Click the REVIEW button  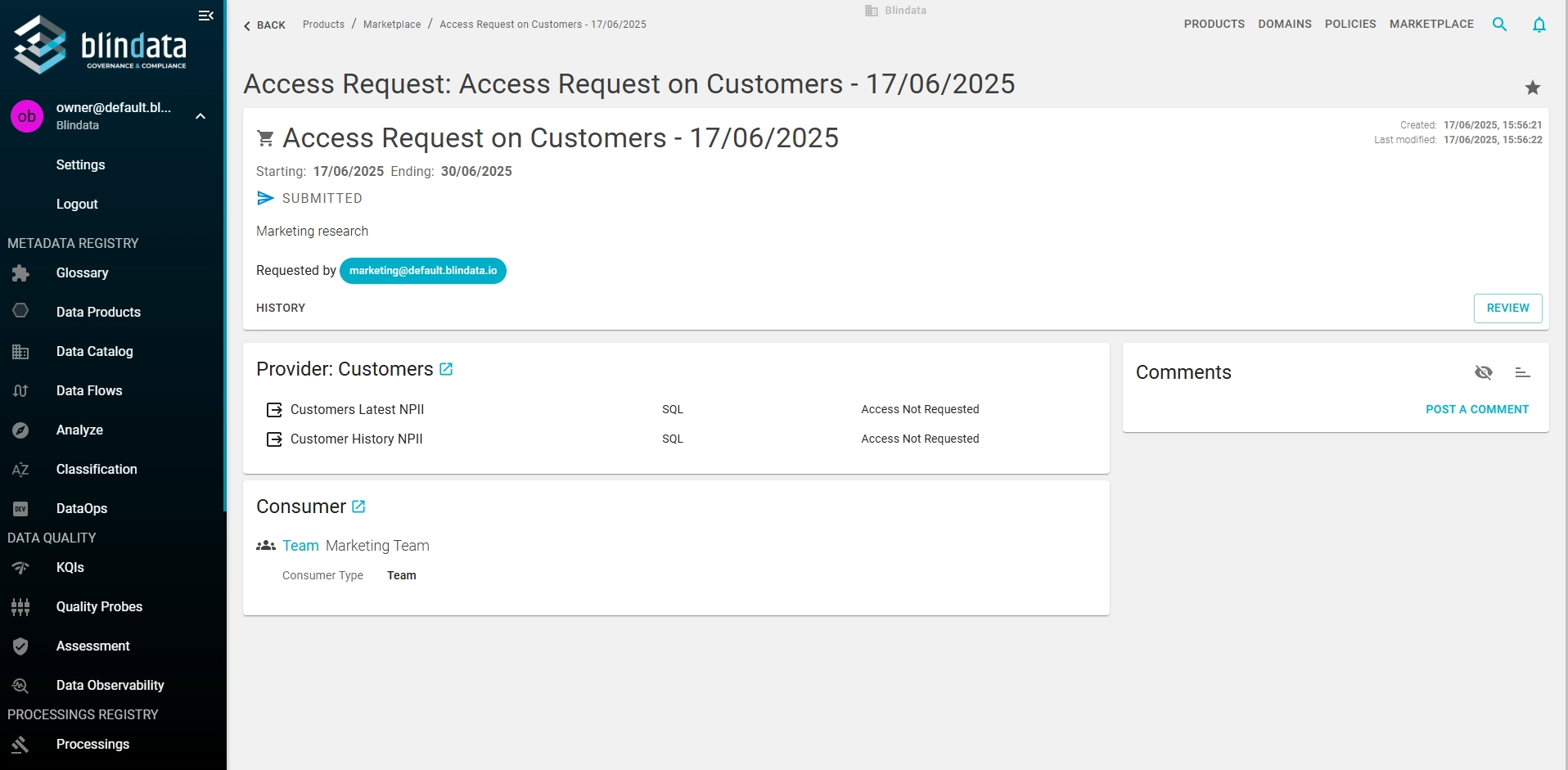click(1507, 308)
